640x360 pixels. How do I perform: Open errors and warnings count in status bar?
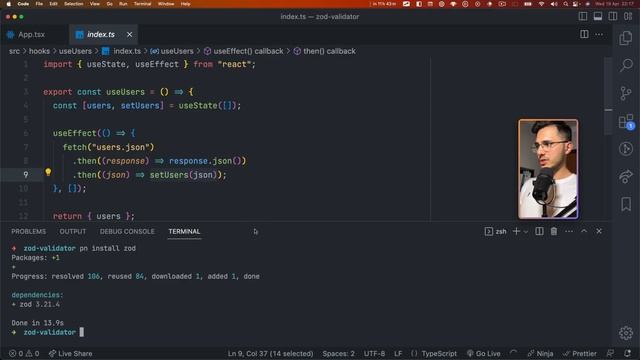pos(24,353)
